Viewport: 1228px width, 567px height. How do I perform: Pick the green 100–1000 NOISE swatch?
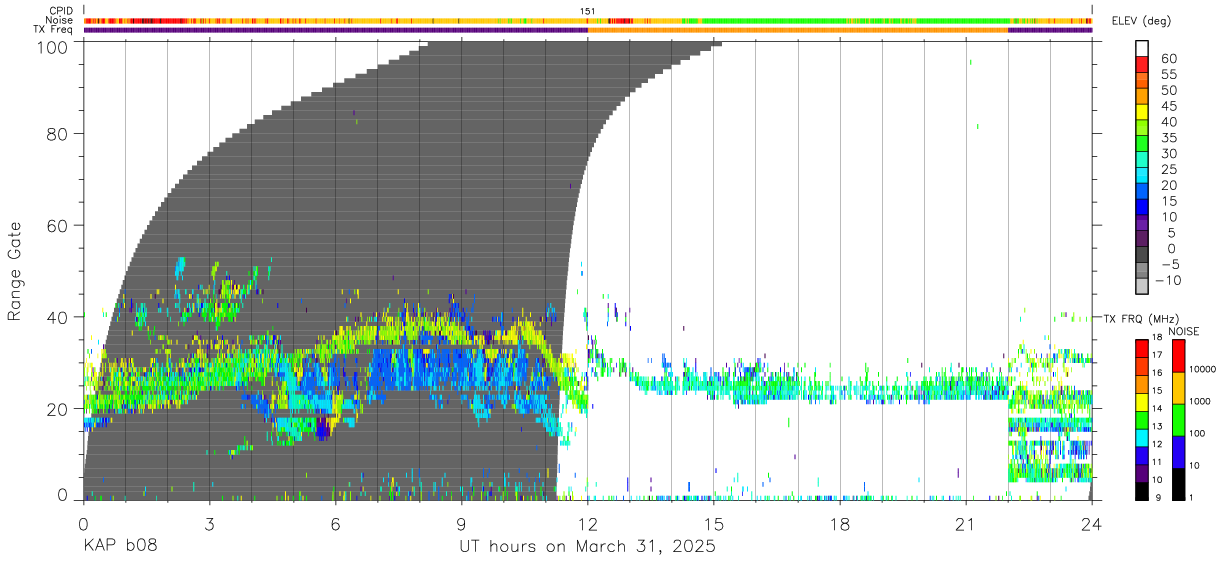click(1178, 419)
